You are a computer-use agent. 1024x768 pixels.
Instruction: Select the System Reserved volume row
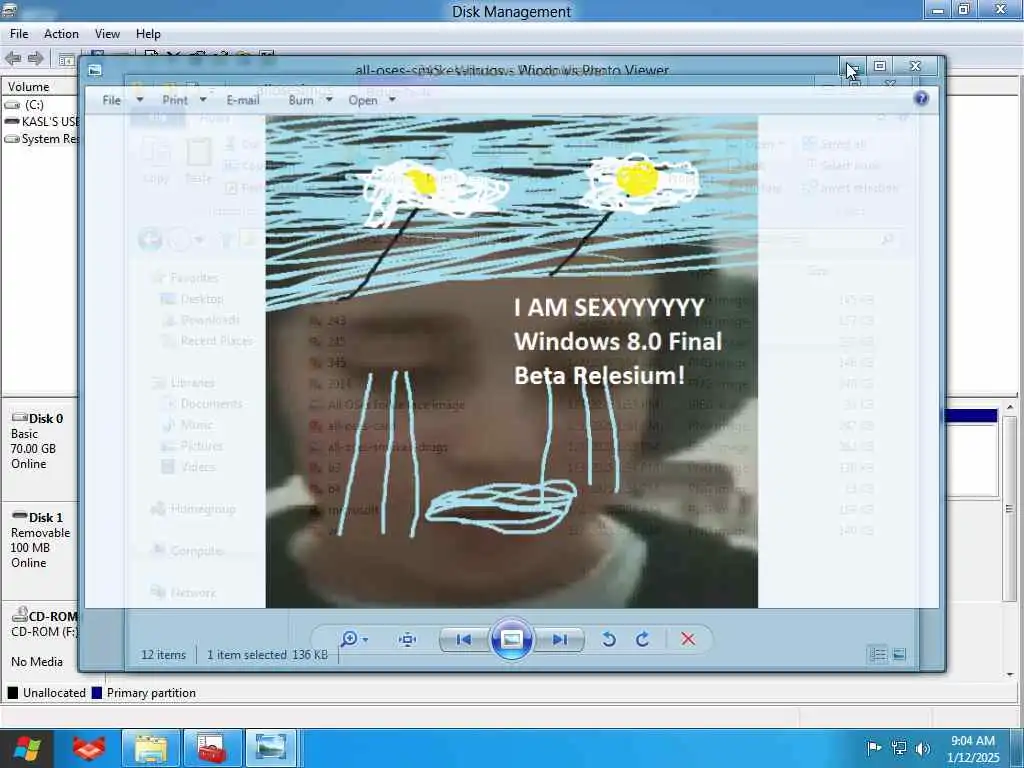click(x=40, y=138)
